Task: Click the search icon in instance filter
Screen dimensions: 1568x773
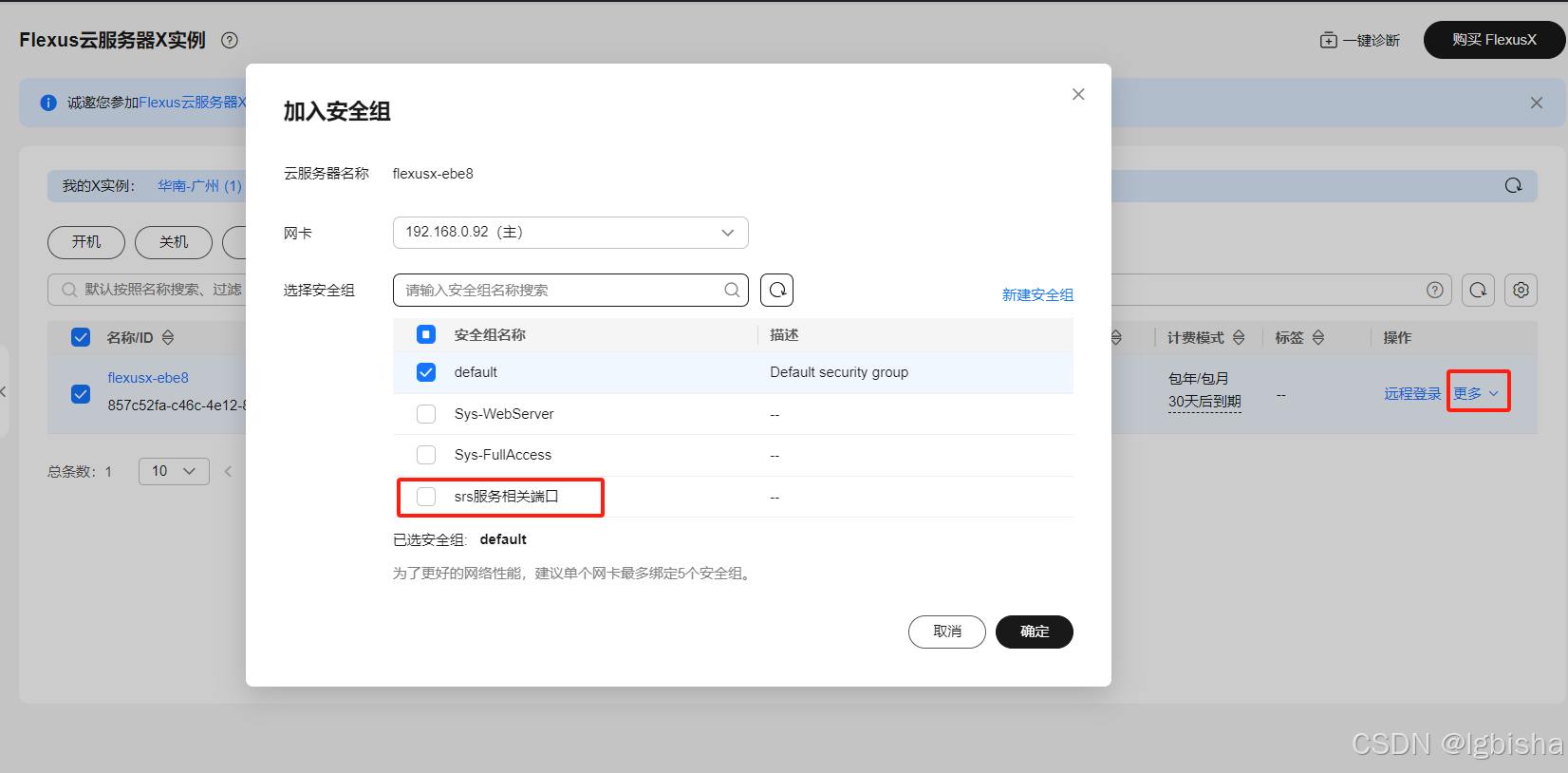Action: [69, 290]
